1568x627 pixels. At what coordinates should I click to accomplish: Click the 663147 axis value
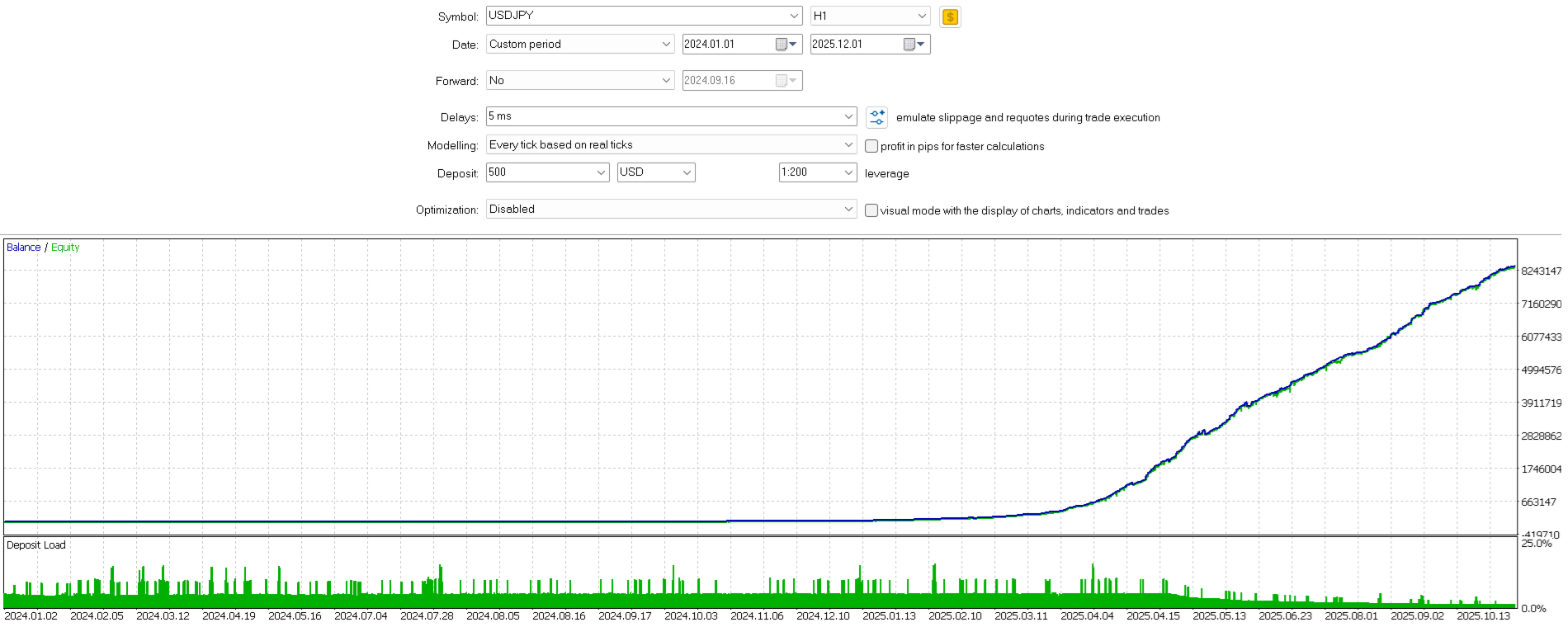click(x=1539, y=502)
